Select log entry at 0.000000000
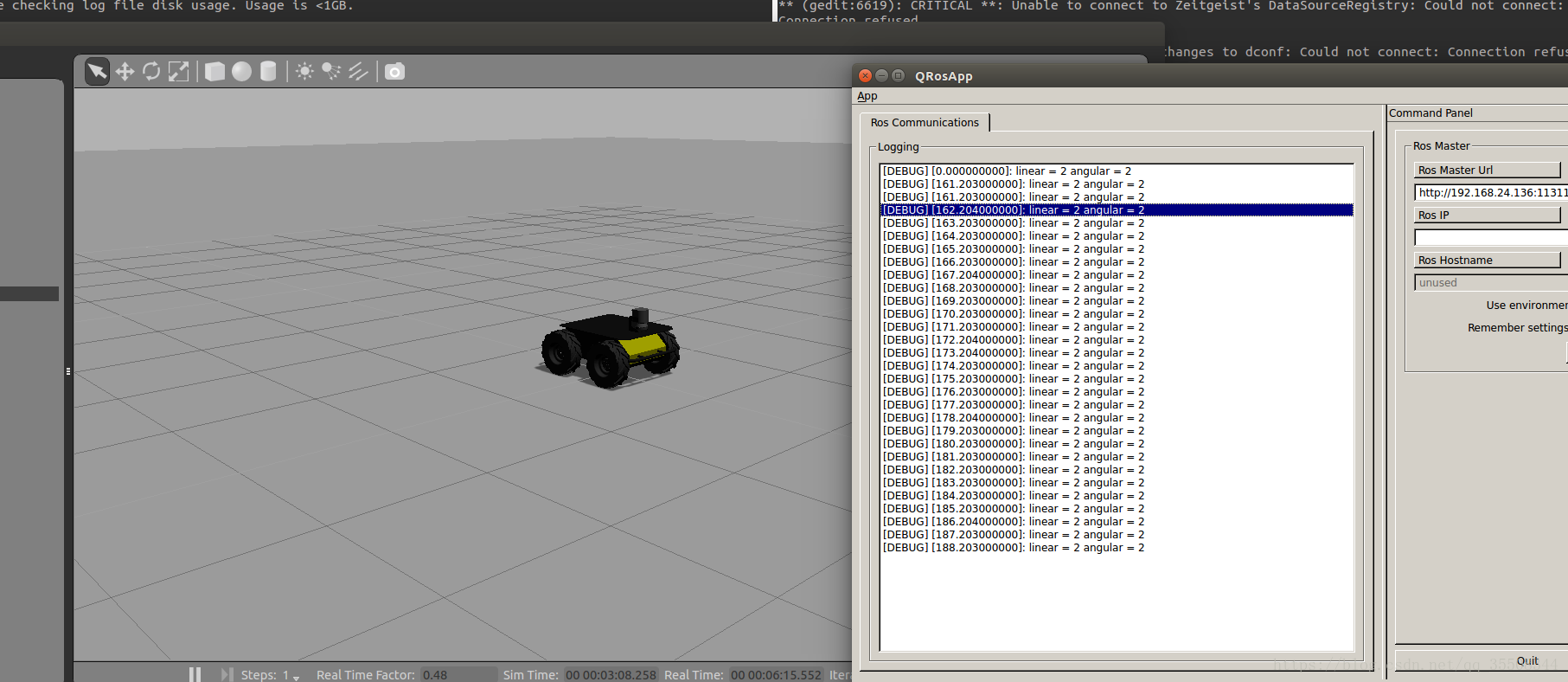Image resolution: width=1568 pixels, height=682 pixels. coord(1116,170)
